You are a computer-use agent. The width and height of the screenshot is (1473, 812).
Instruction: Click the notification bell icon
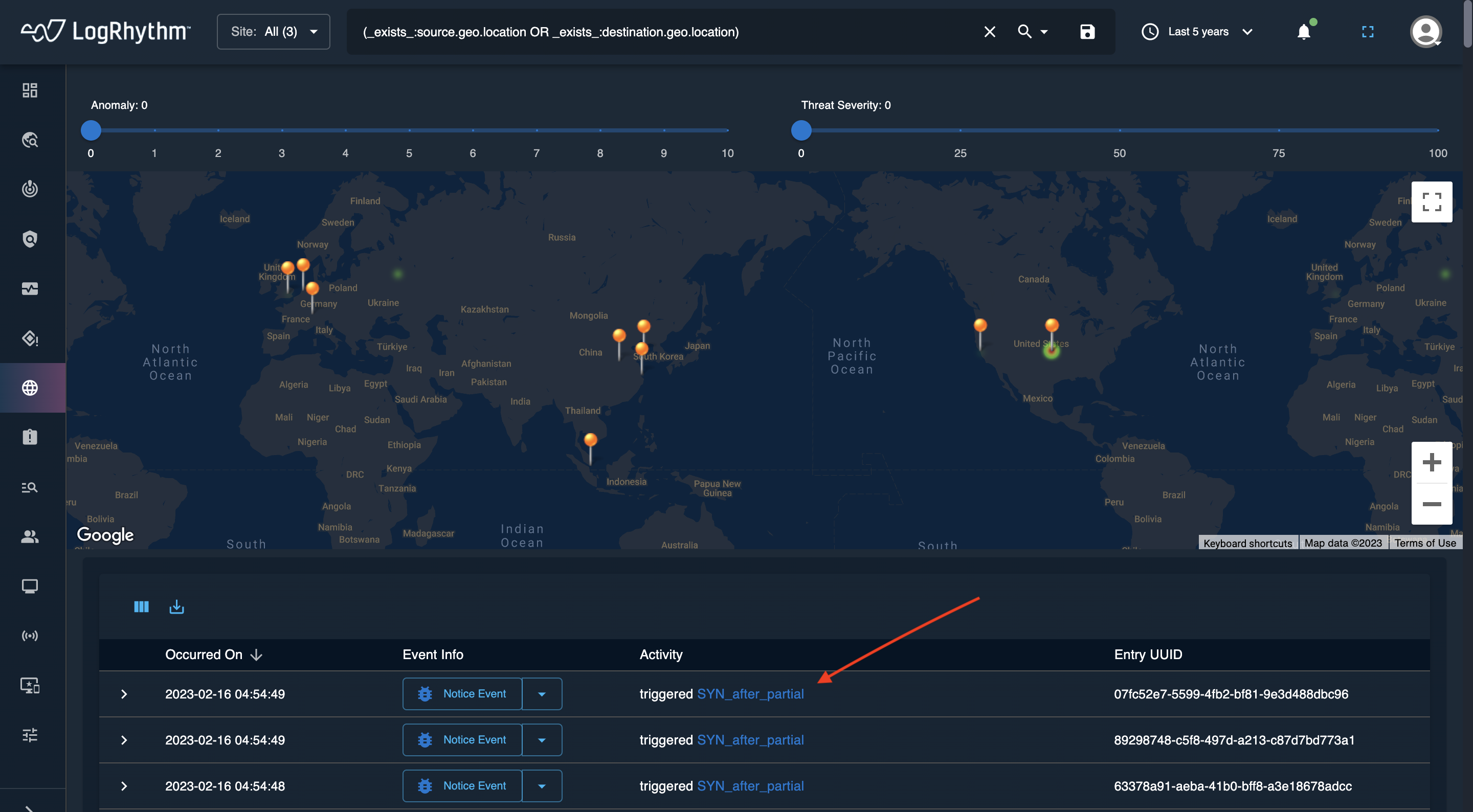[x=1304, y=32]
